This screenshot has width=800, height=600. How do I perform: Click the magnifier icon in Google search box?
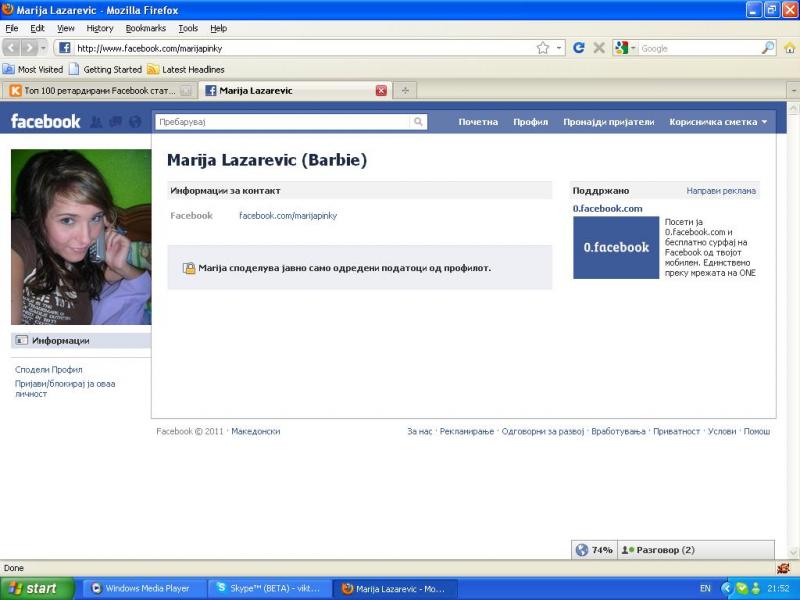click(767, 48)
